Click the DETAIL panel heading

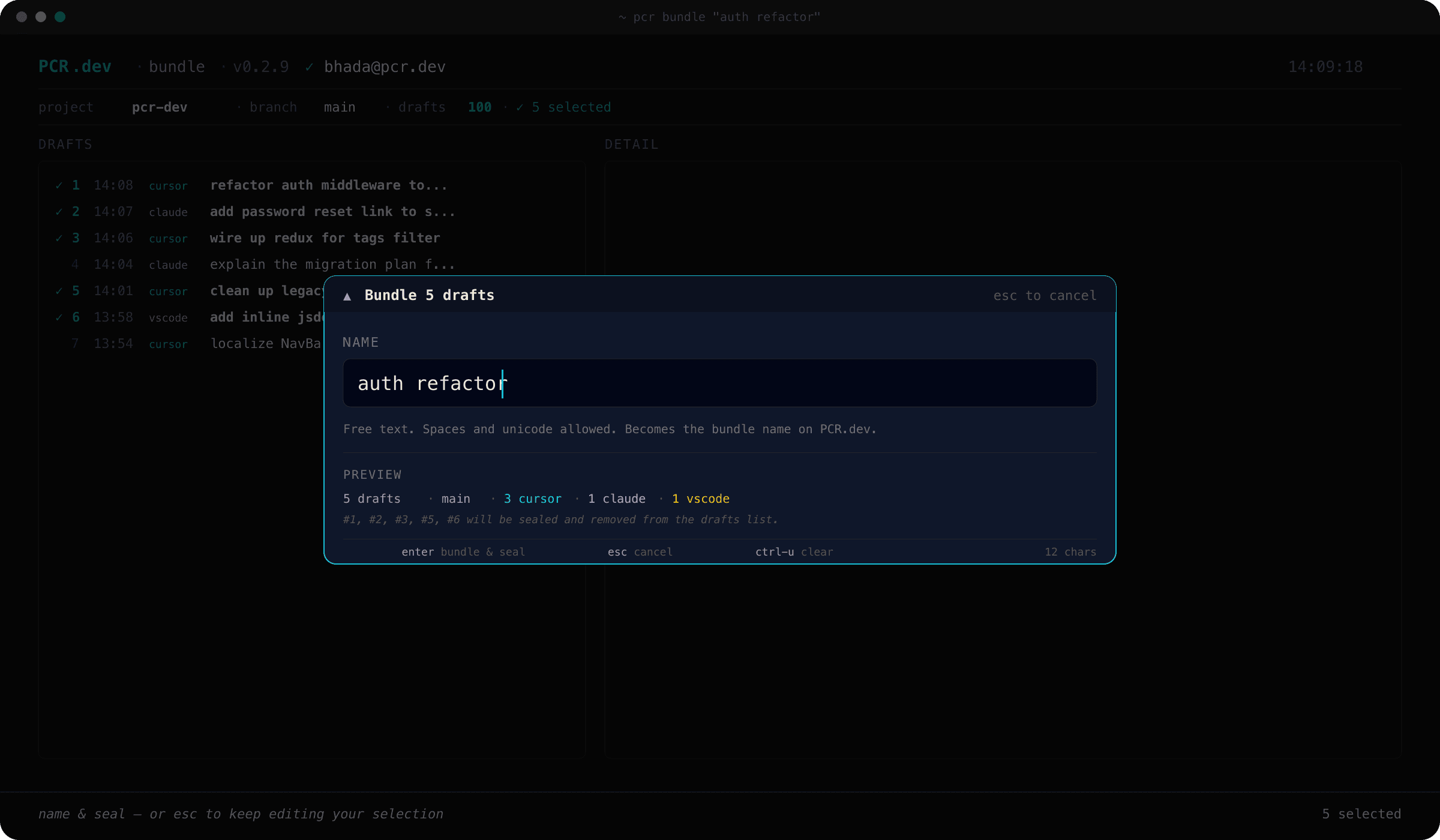pos(632,145)
